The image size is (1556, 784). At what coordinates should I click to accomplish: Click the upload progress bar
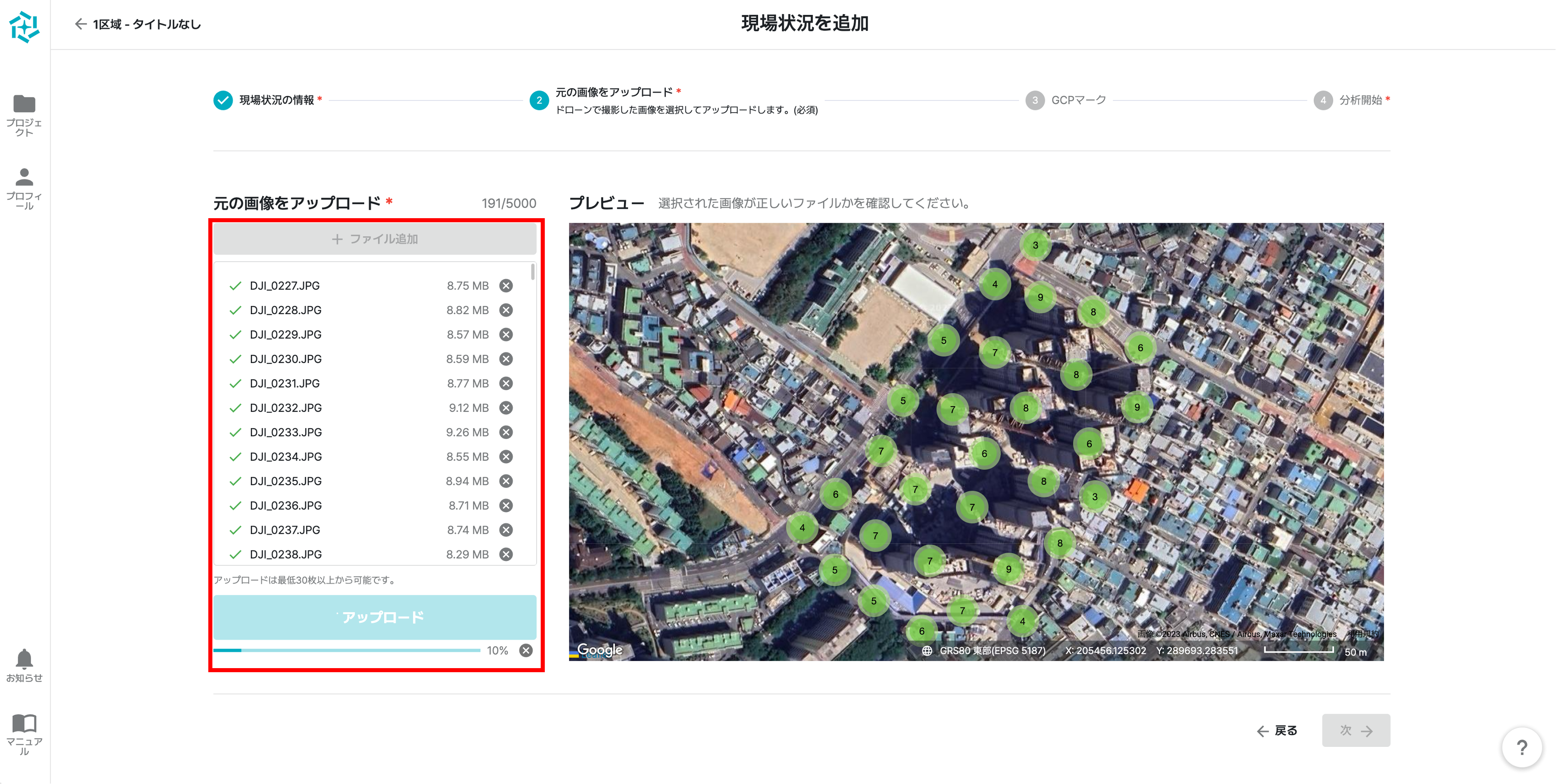pyautogui.click(x=347, y=650)
